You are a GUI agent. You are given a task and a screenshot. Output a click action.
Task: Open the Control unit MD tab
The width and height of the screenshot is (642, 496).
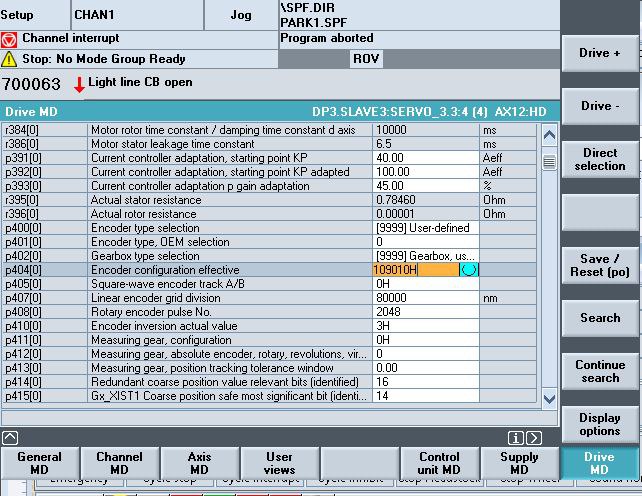[439, 464]
